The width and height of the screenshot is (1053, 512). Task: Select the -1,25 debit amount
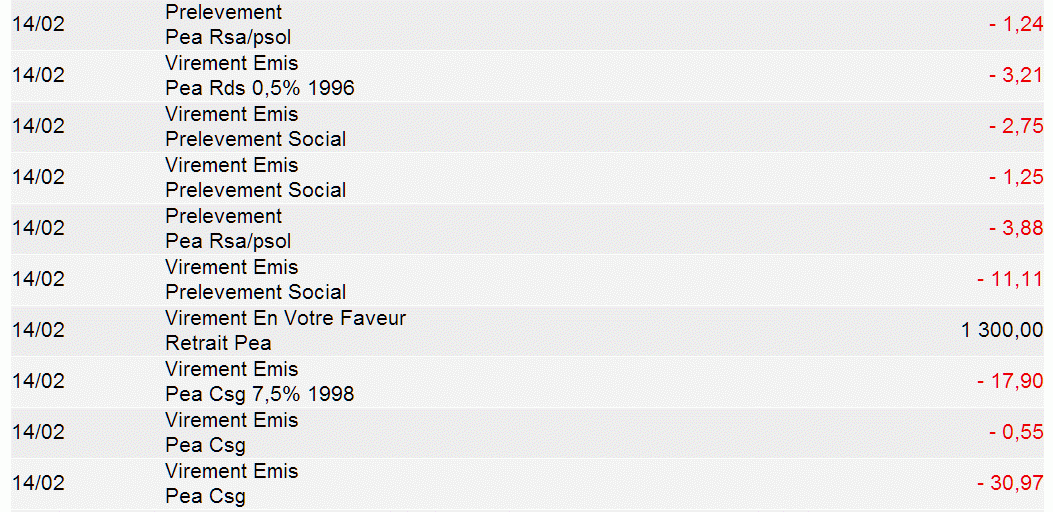1016,178
